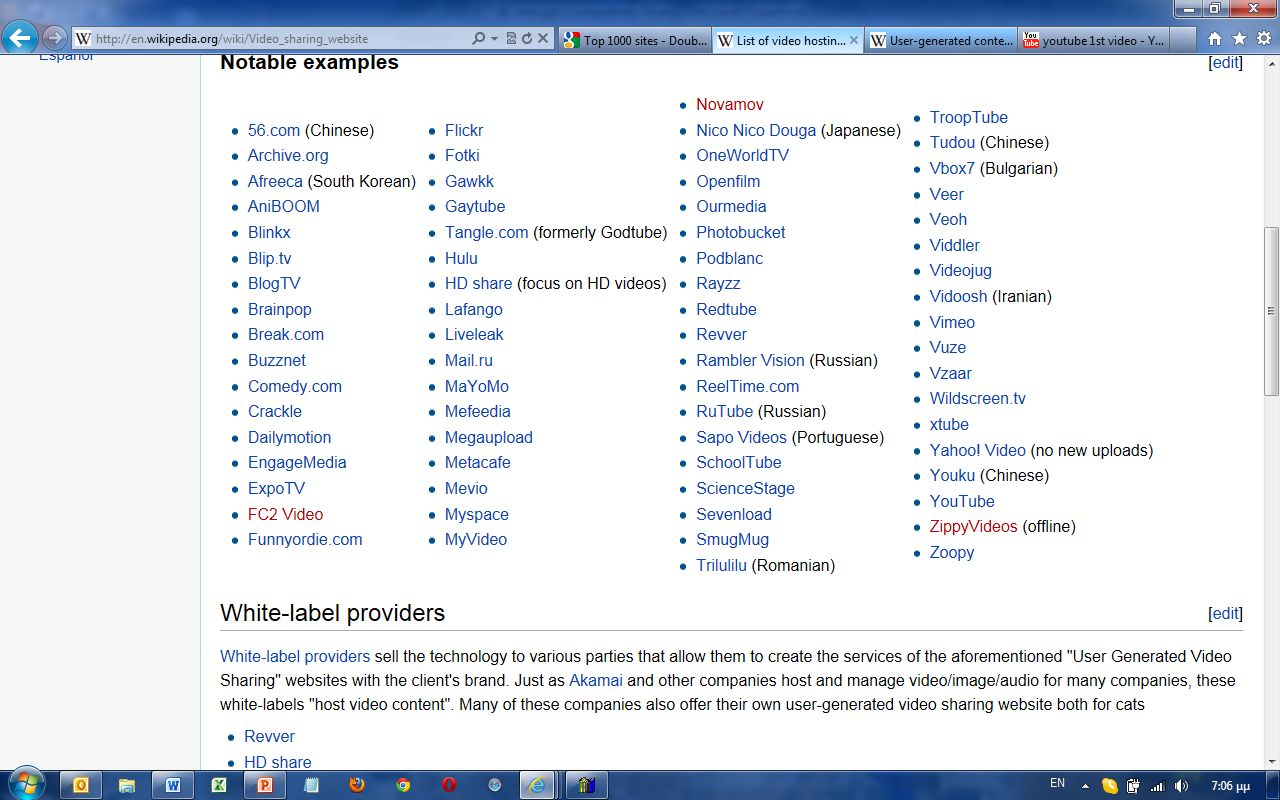Open the IE Home icon
The height and width of the screenshot is (800, 1280).
1214,39
